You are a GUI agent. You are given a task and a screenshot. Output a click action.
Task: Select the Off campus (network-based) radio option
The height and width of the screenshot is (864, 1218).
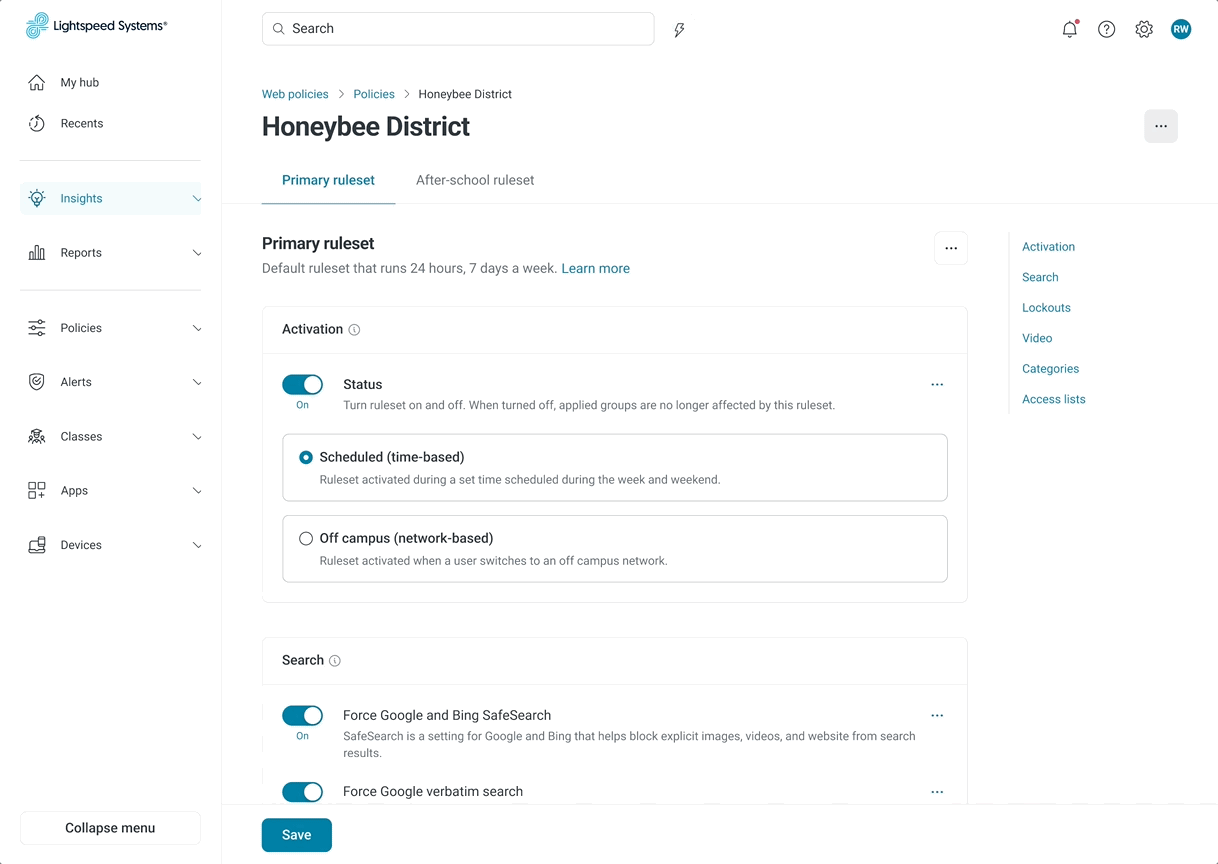(x=306, y=538)
